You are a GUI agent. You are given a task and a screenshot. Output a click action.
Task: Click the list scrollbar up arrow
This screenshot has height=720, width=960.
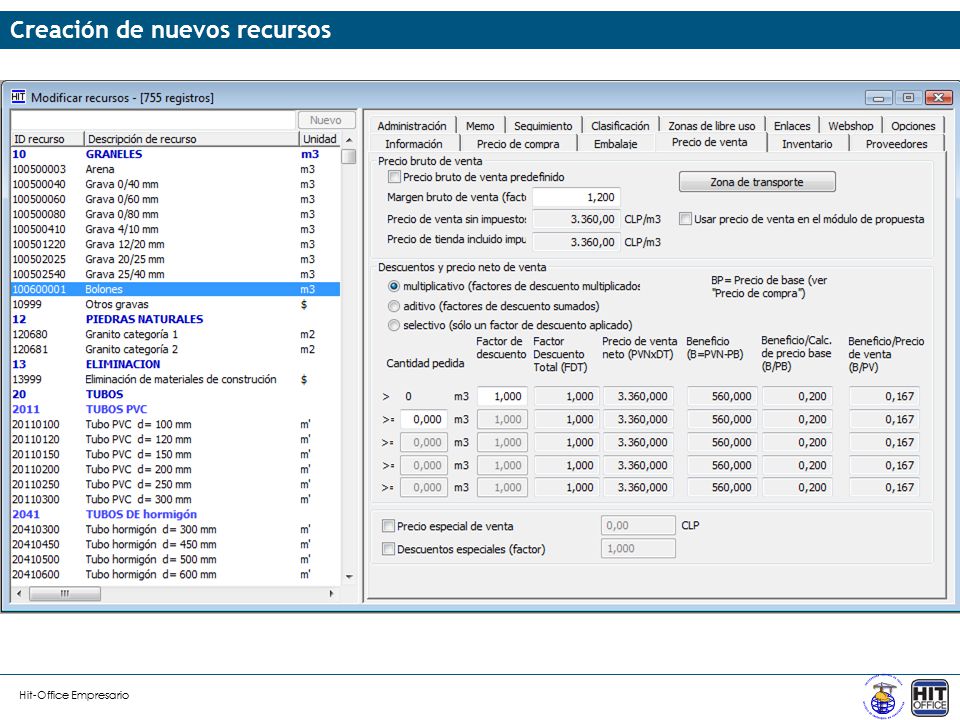[x=349, y=140]
